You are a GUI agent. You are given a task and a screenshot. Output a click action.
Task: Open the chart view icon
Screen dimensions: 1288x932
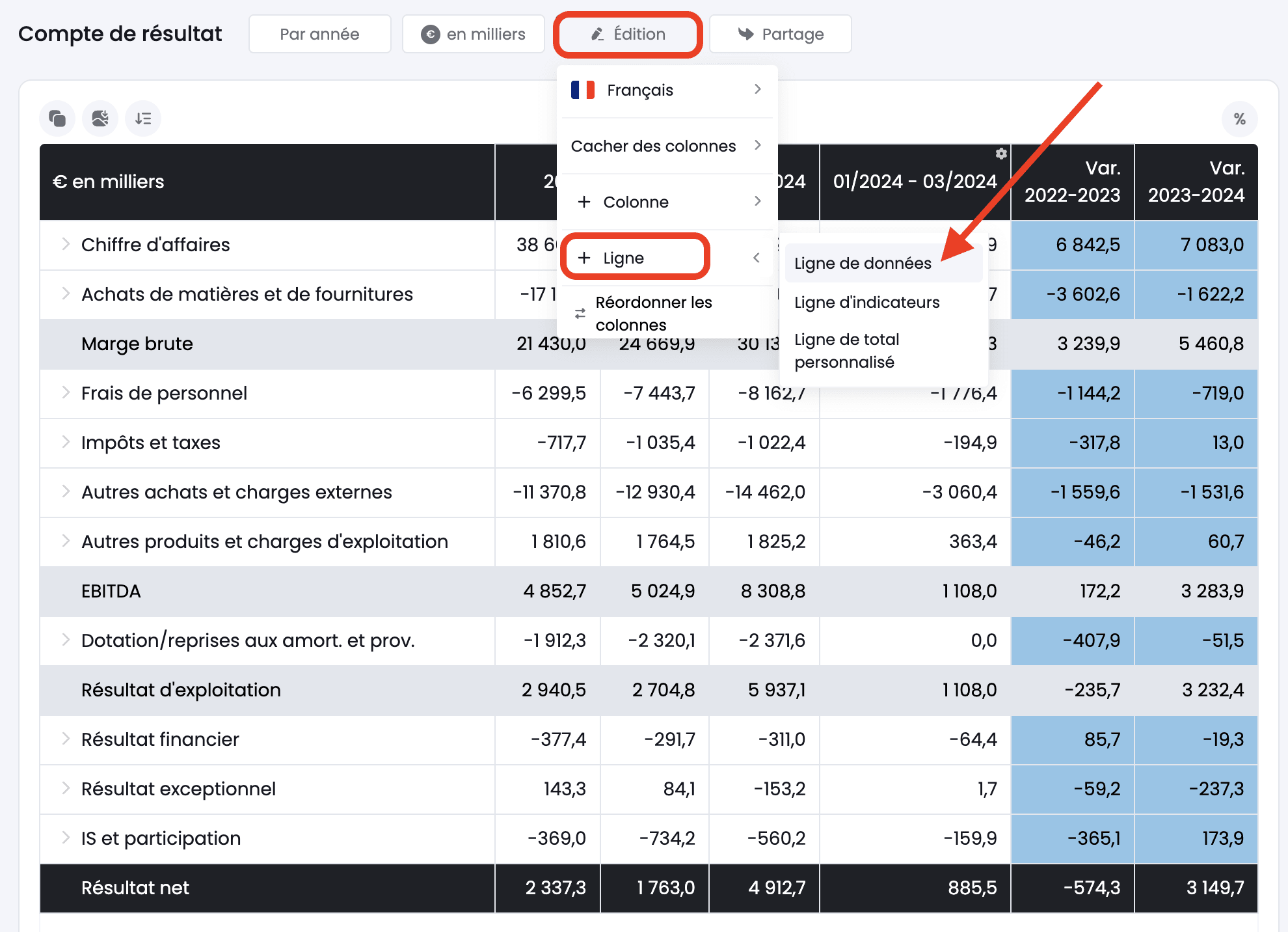coord(100,118)
